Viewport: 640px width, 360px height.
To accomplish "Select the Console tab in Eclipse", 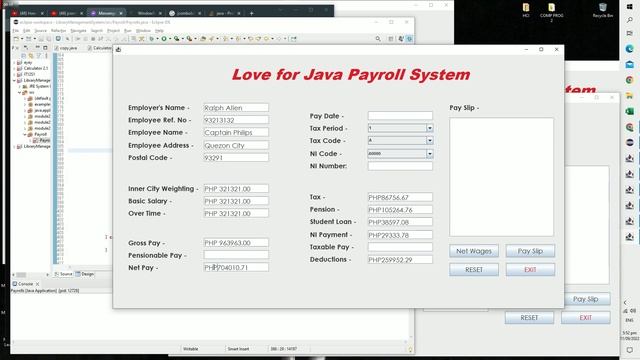I will click(x=25, y=284).
